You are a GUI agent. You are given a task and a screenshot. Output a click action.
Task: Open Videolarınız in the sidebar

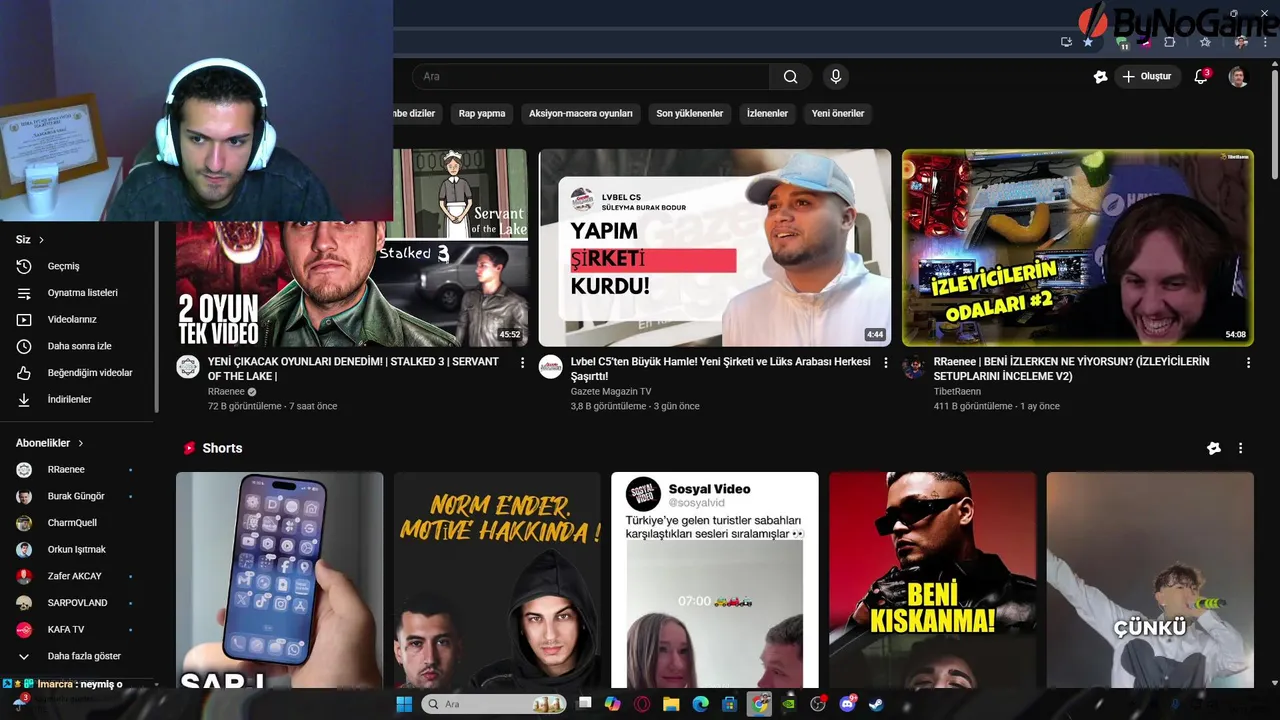point(78,319)
